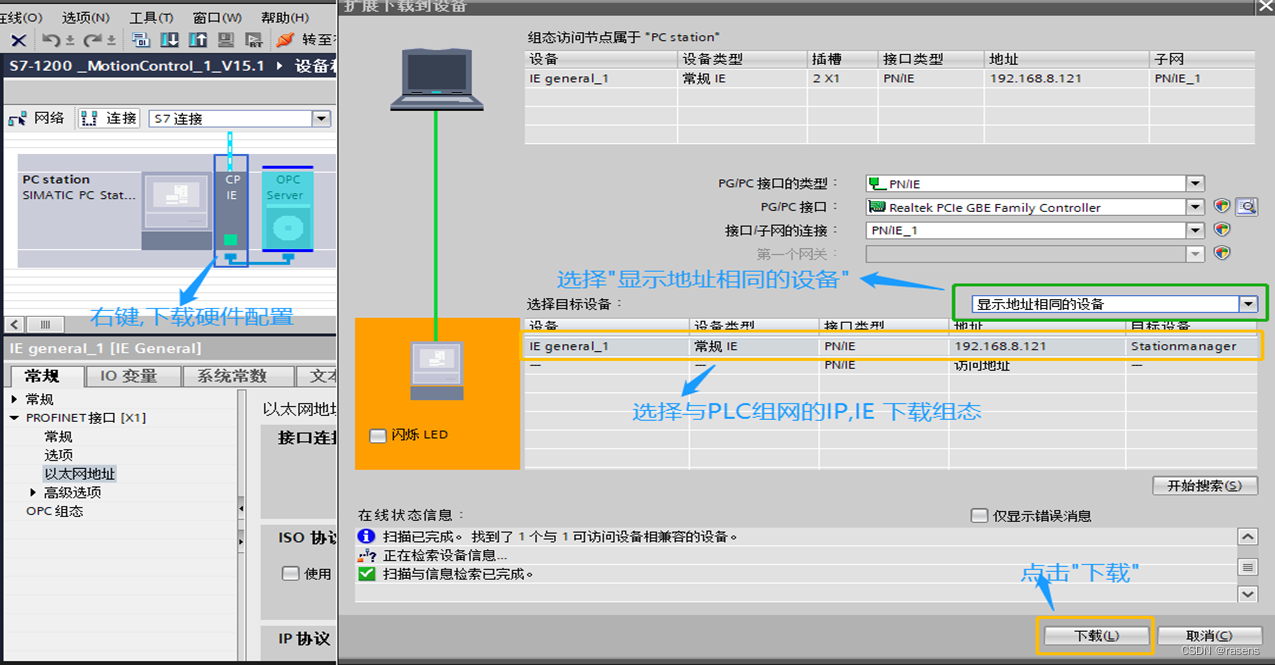Toggle the connections (连接) button
Viewport: 1275px width, 665px height.
tap(110, 118)
